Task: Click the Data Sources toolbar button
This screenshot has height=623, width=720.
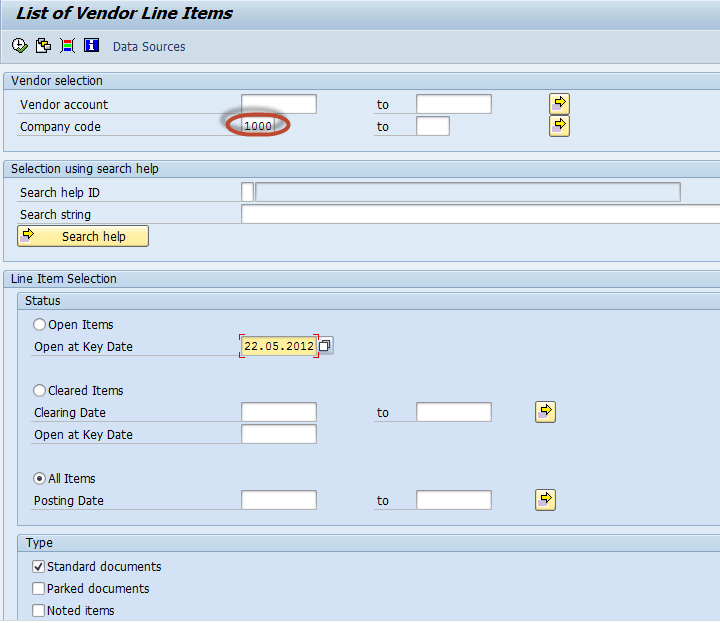Action: [148, 47]
